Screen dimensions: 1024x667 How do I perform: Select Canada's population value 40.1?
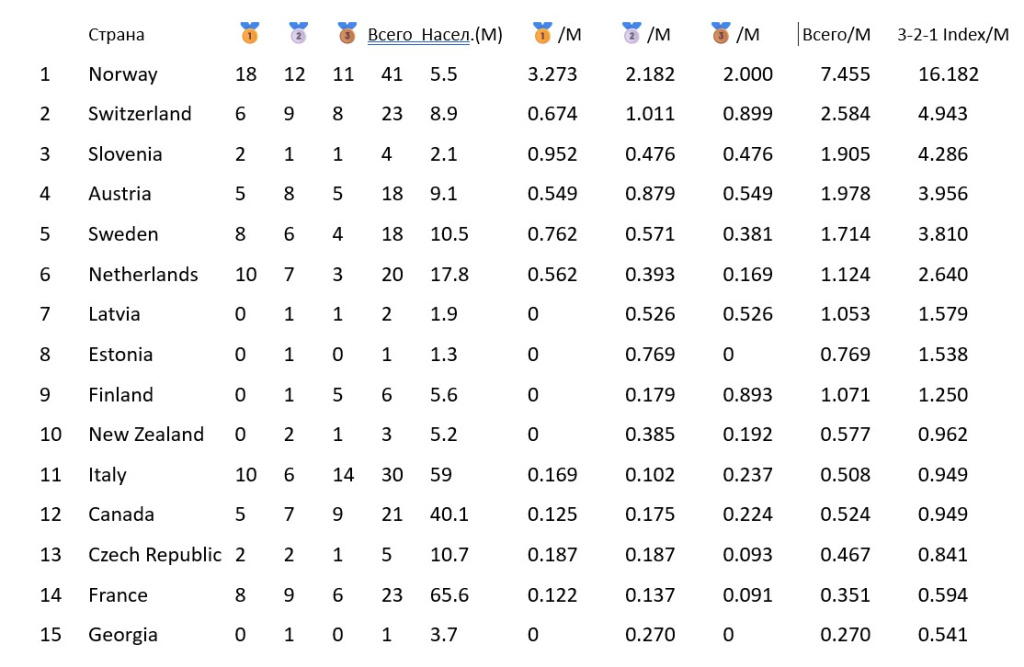[x=449, y=515]
